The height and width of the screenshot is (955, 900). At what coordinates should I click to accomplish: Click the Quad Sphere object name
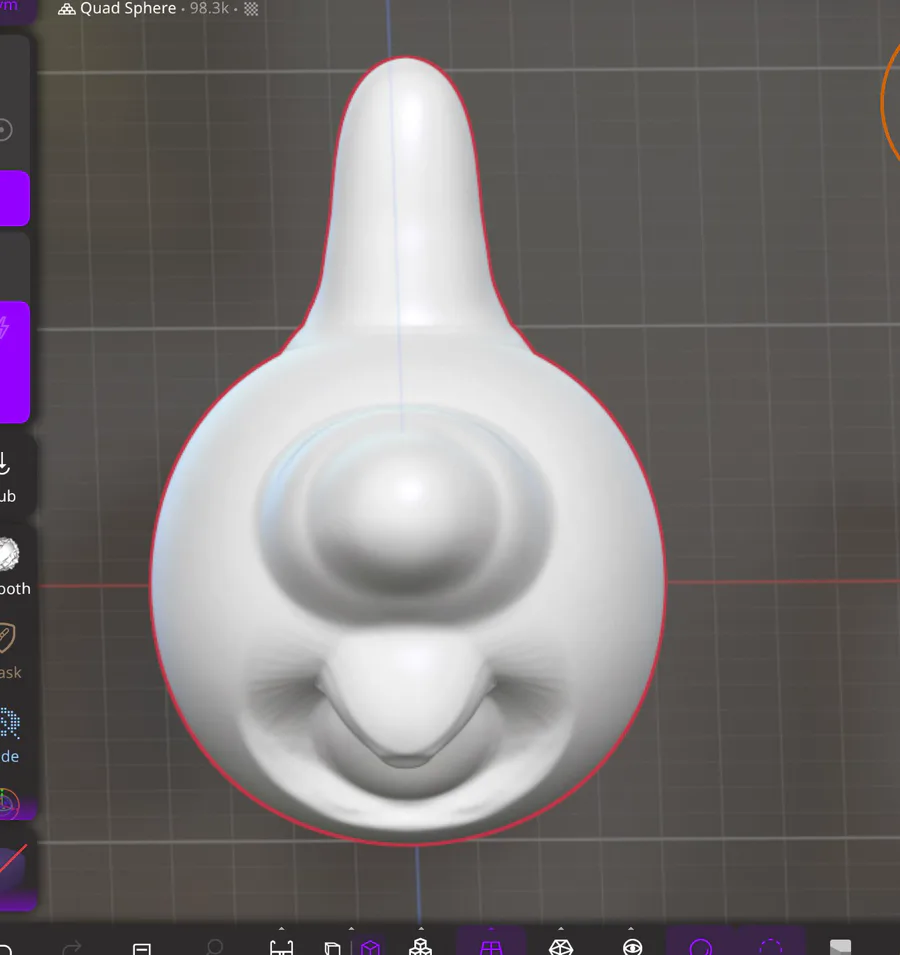coord(128,9)
